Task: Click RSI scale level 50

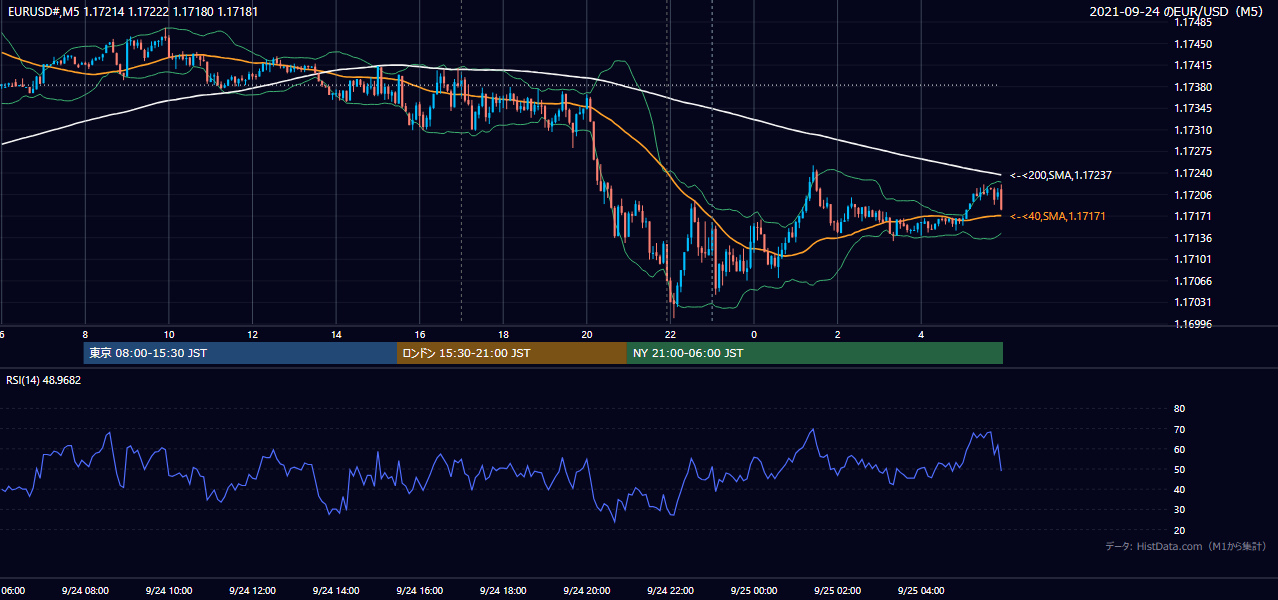Action: pos(1179,469)
